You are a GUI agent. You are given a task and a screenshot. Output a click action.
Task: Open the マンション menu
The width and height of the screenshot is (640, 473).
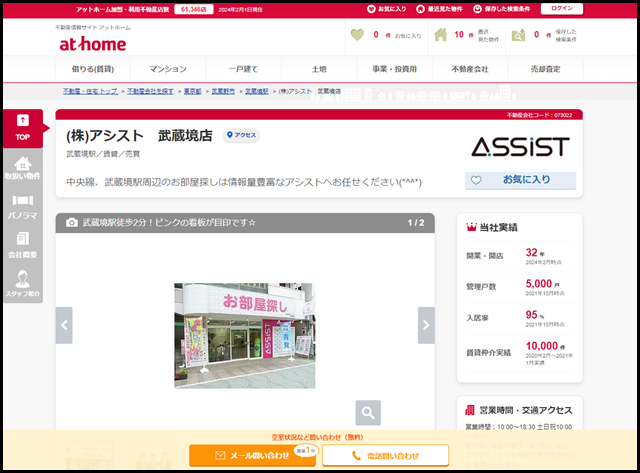(x=168, y=69)
